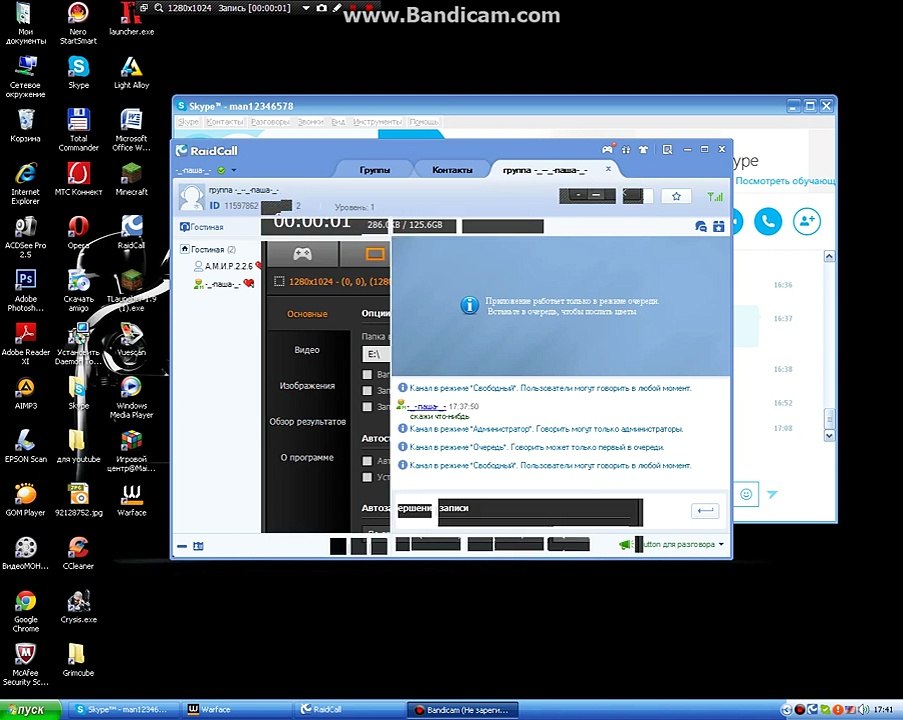Open the Skype emoticon smiley picker
903x720 pixels.
click(x=746, y=494)
